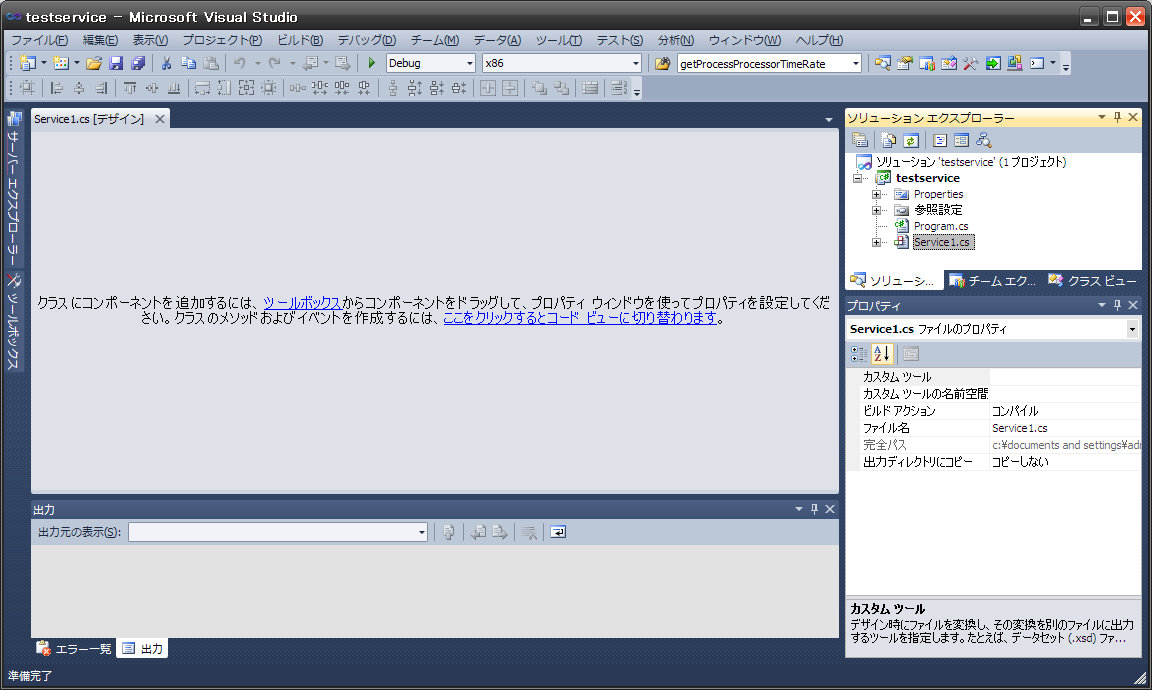1152x690 pixels.
Task: Toggle Categorized view in Properties panel
Action: pos(859,354)
